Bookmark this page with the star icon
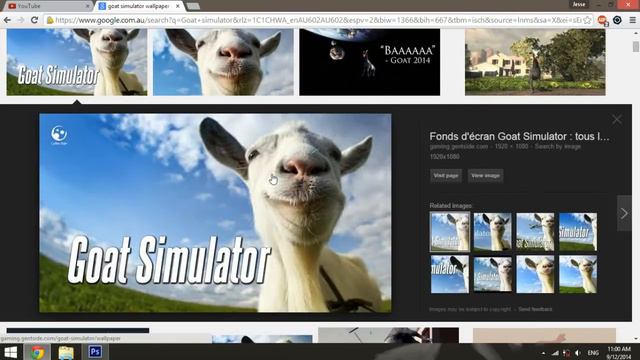Image resolution: width=640 pixels, height=360 pixels. 587,20
